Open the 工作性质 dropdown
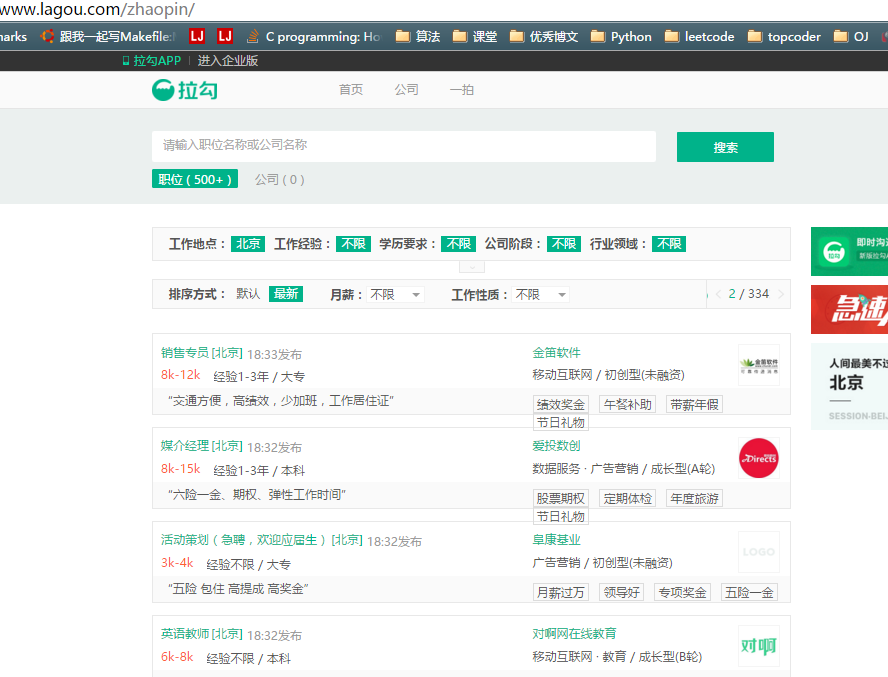Screen dimensions: 888x677 click(541, 295)
